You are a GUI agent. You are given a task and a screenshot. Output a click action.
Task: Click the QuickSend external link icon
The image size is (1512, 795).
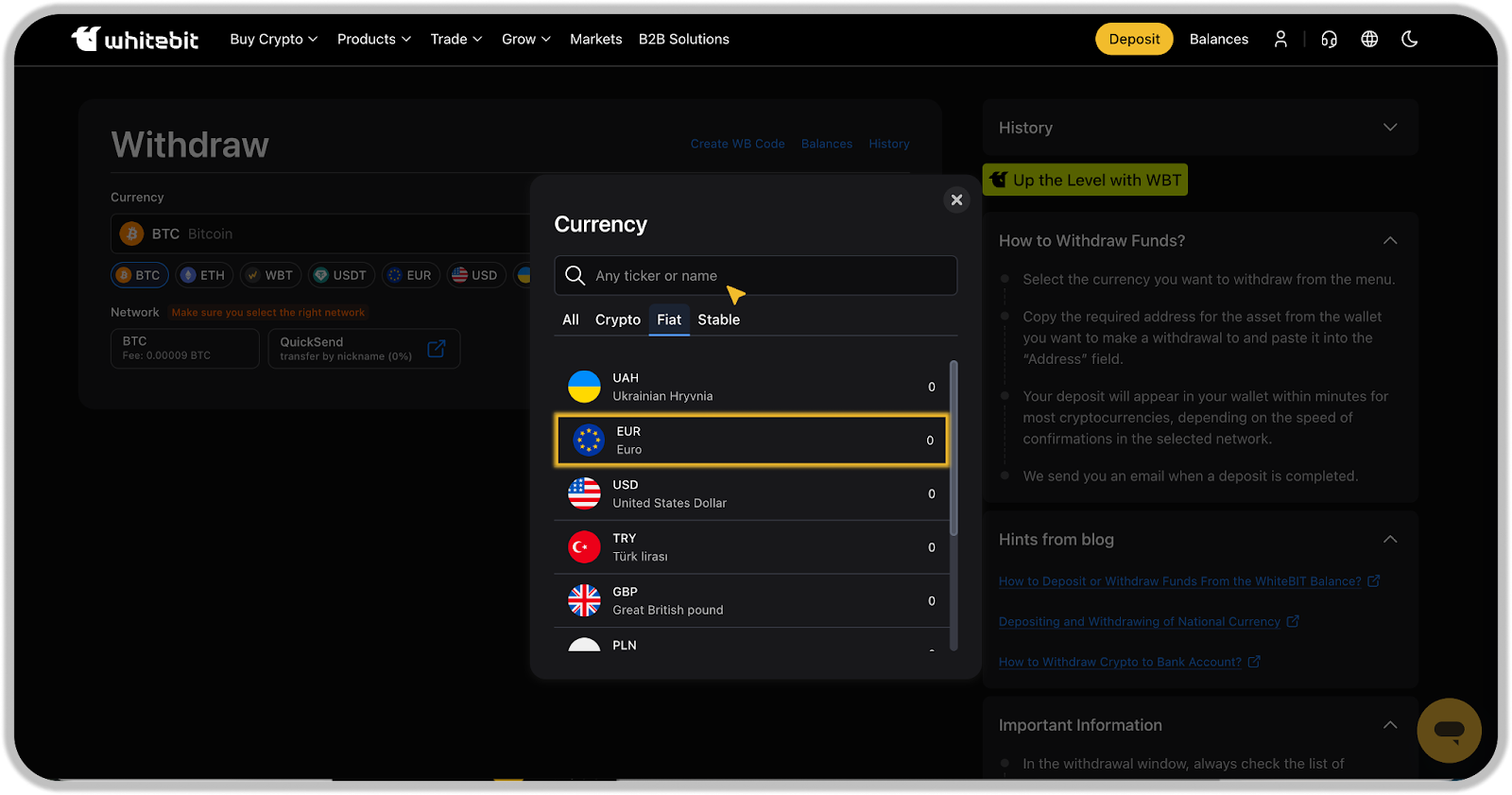(x=436, y=349)
